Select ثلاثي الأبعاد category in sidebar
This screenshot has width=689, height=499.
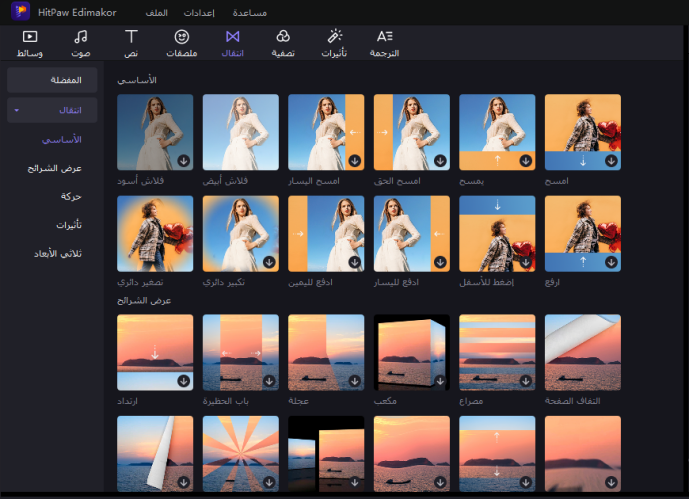(x=58, y=253)
